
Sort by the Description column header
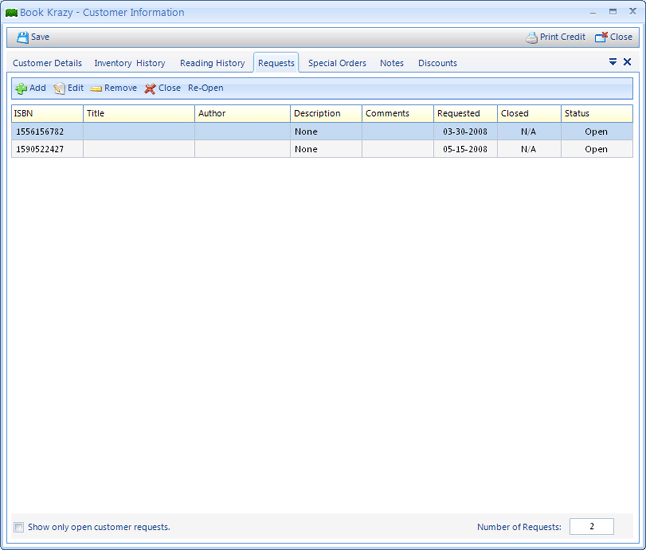point(326,113)
